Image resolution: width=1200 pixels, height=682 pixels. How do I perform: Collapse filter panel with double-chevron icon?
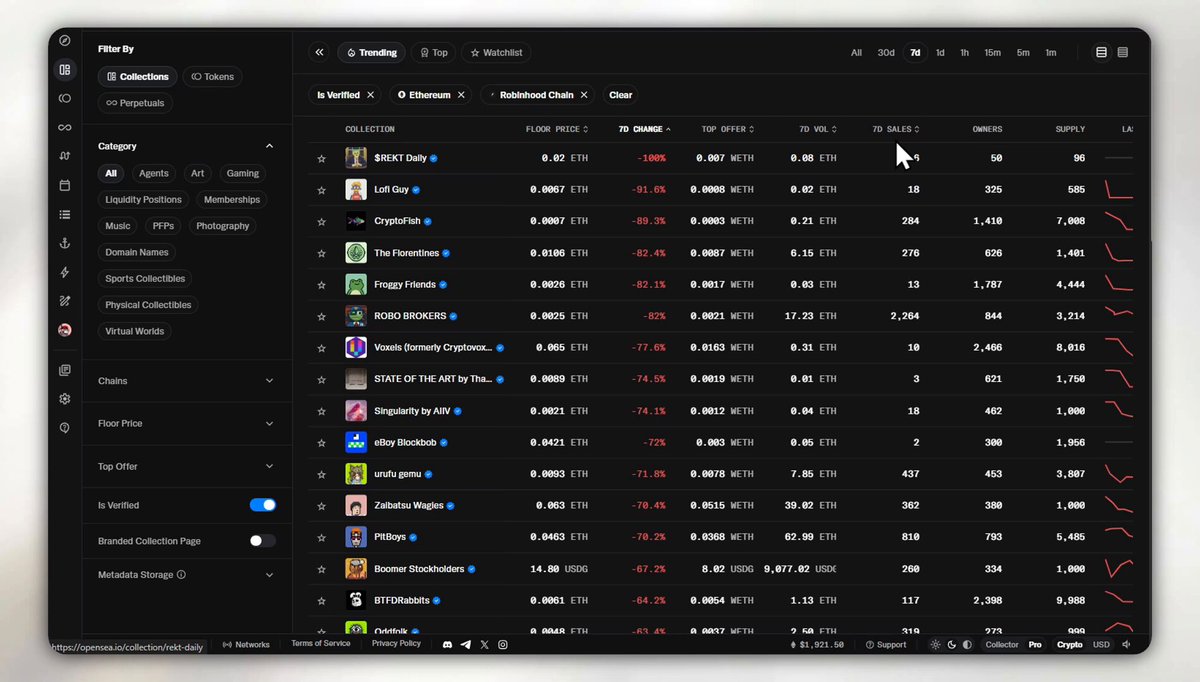click(x=319, y=52)
